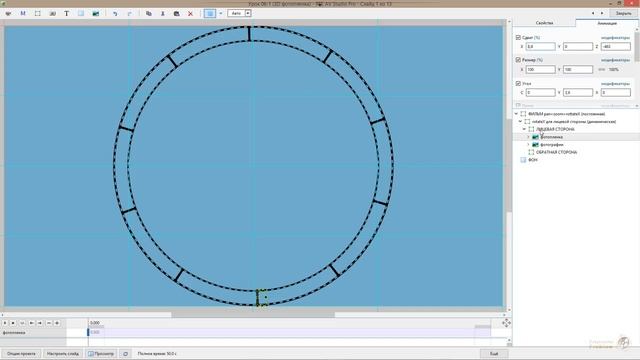Viewport: 640px width, 360px height.
Task: Open the Auto zoom combo box
Action: pos(239,13)
